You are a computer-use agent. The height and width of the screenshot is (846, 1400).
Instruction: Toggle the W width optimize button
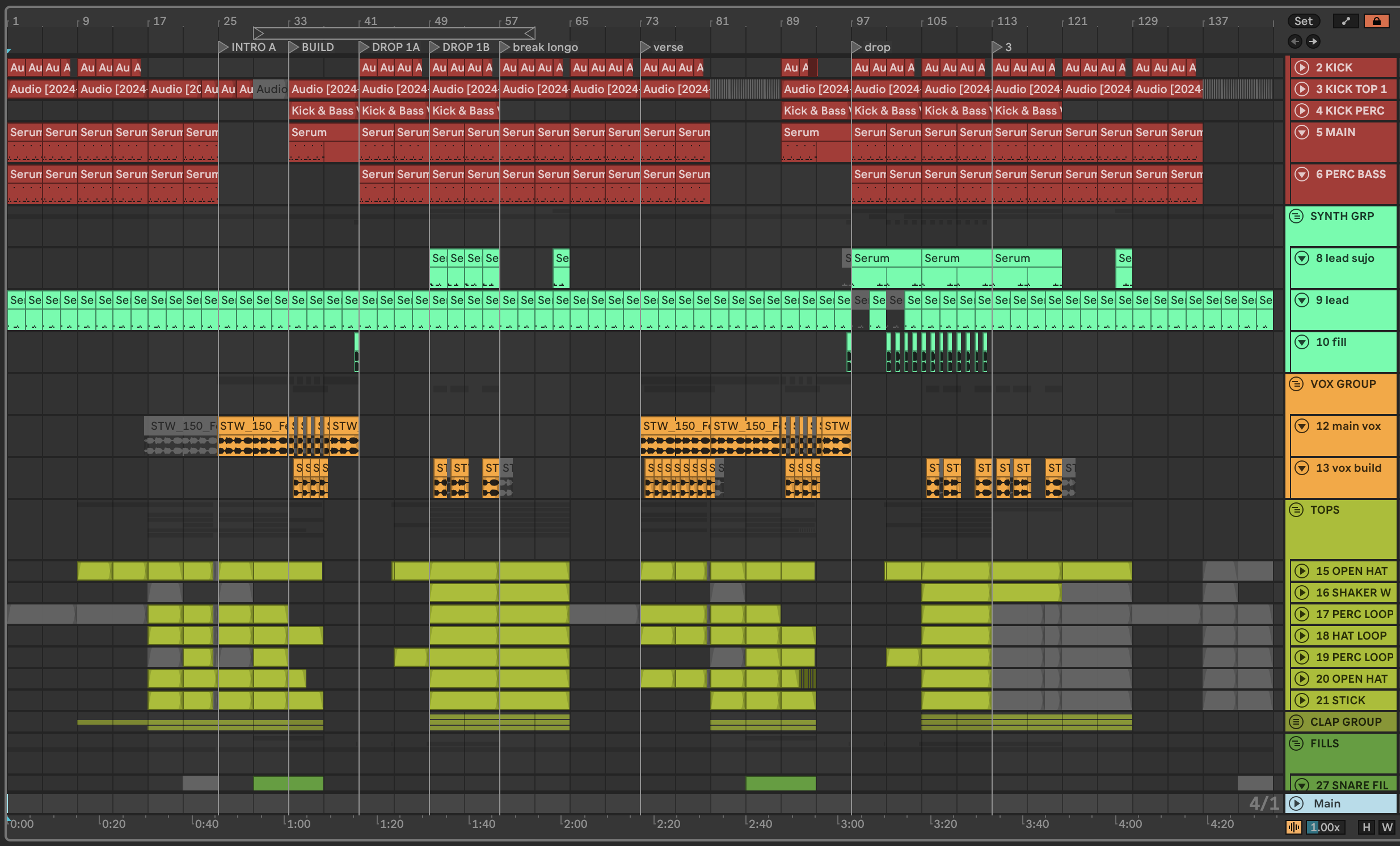1387,827
